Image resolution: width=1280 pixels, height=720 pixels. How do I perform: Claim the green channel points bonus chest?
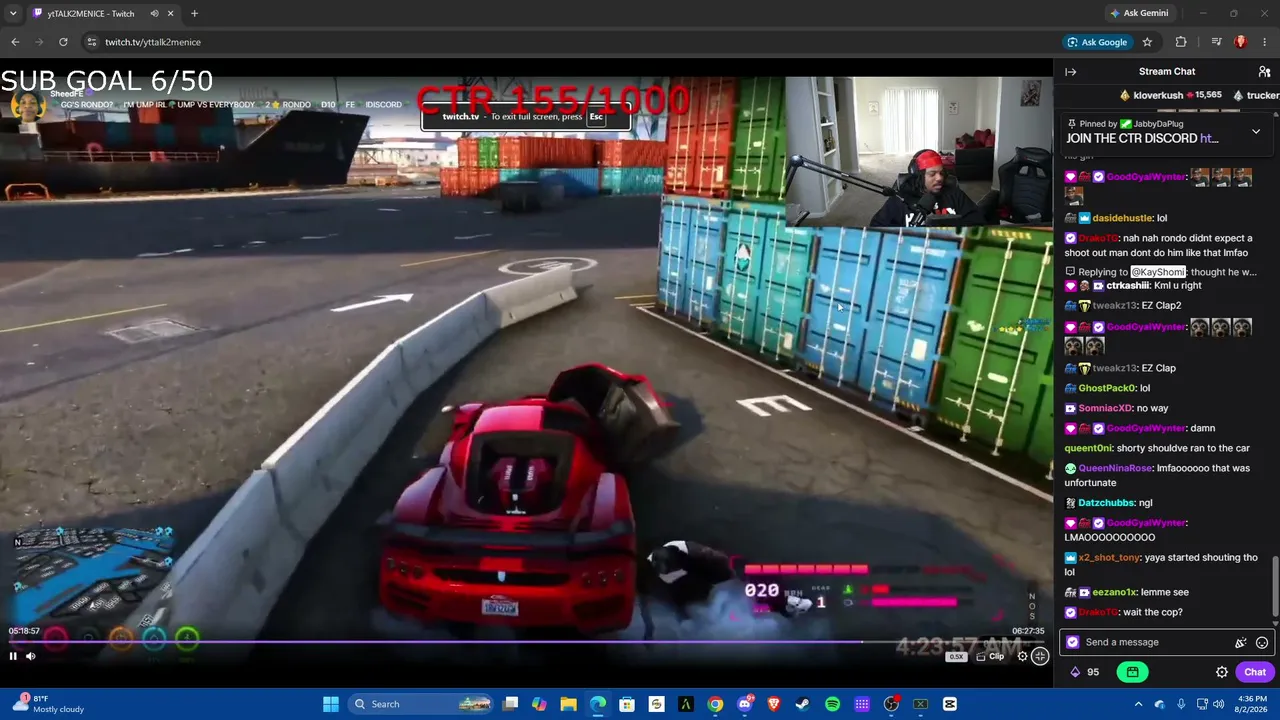1132,672
